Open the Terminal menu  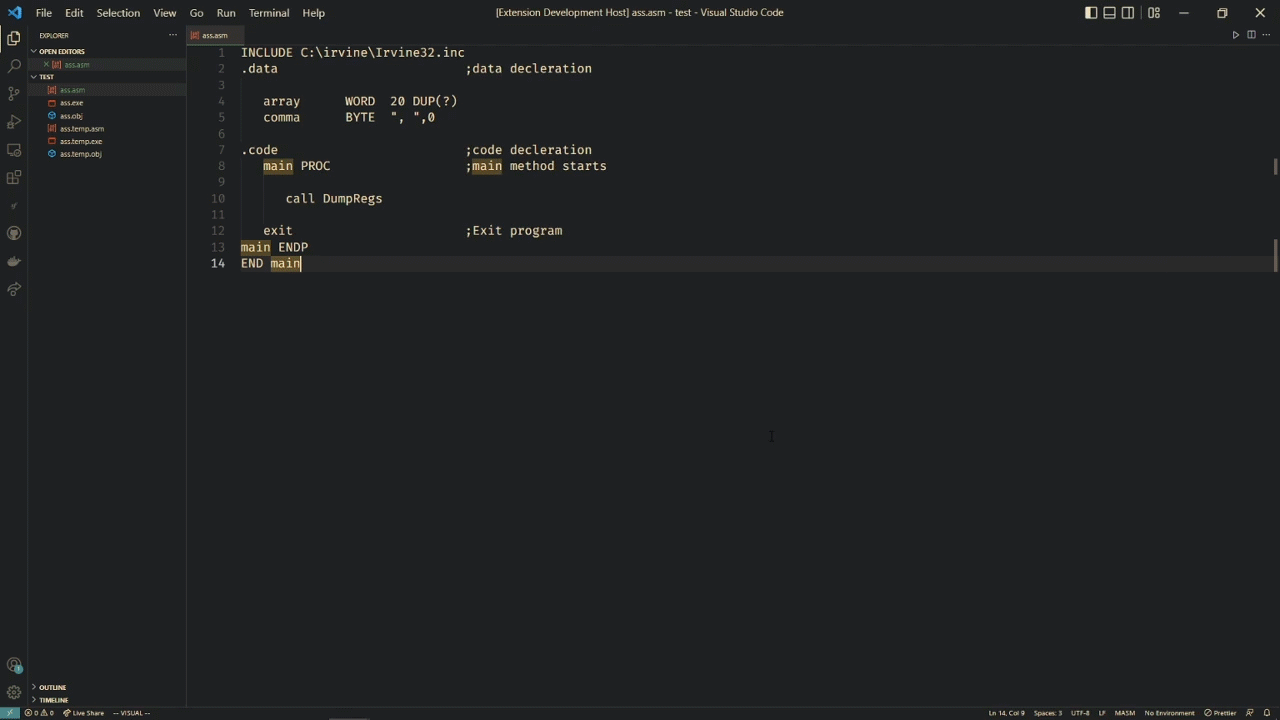[x=268, y=13]
